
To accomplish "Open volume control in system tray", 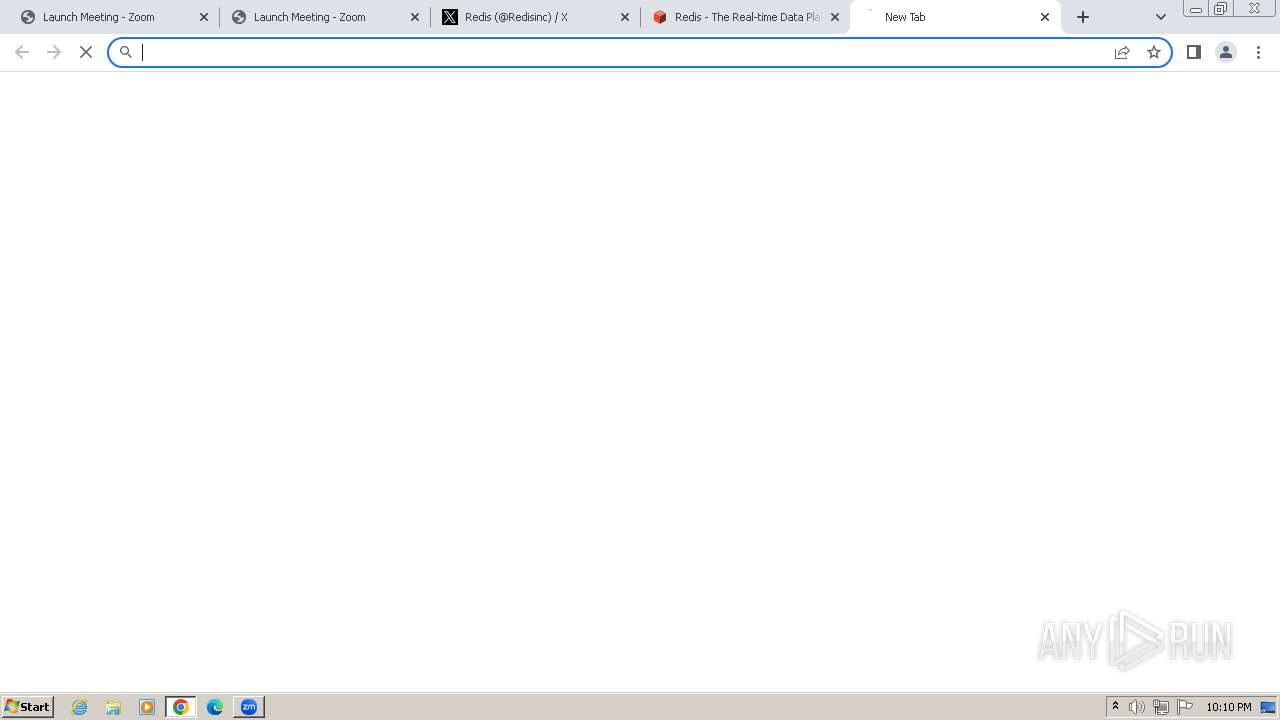I will 1137,707.
